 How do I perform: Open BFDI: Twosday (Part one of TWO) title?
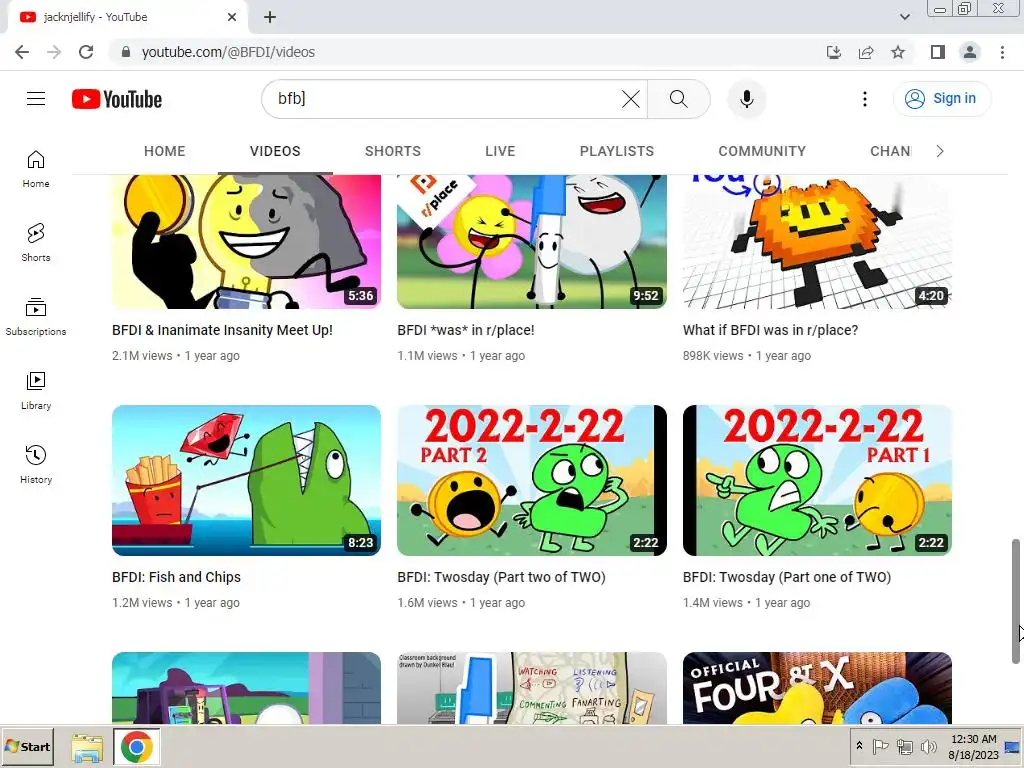tap(787, 577)
